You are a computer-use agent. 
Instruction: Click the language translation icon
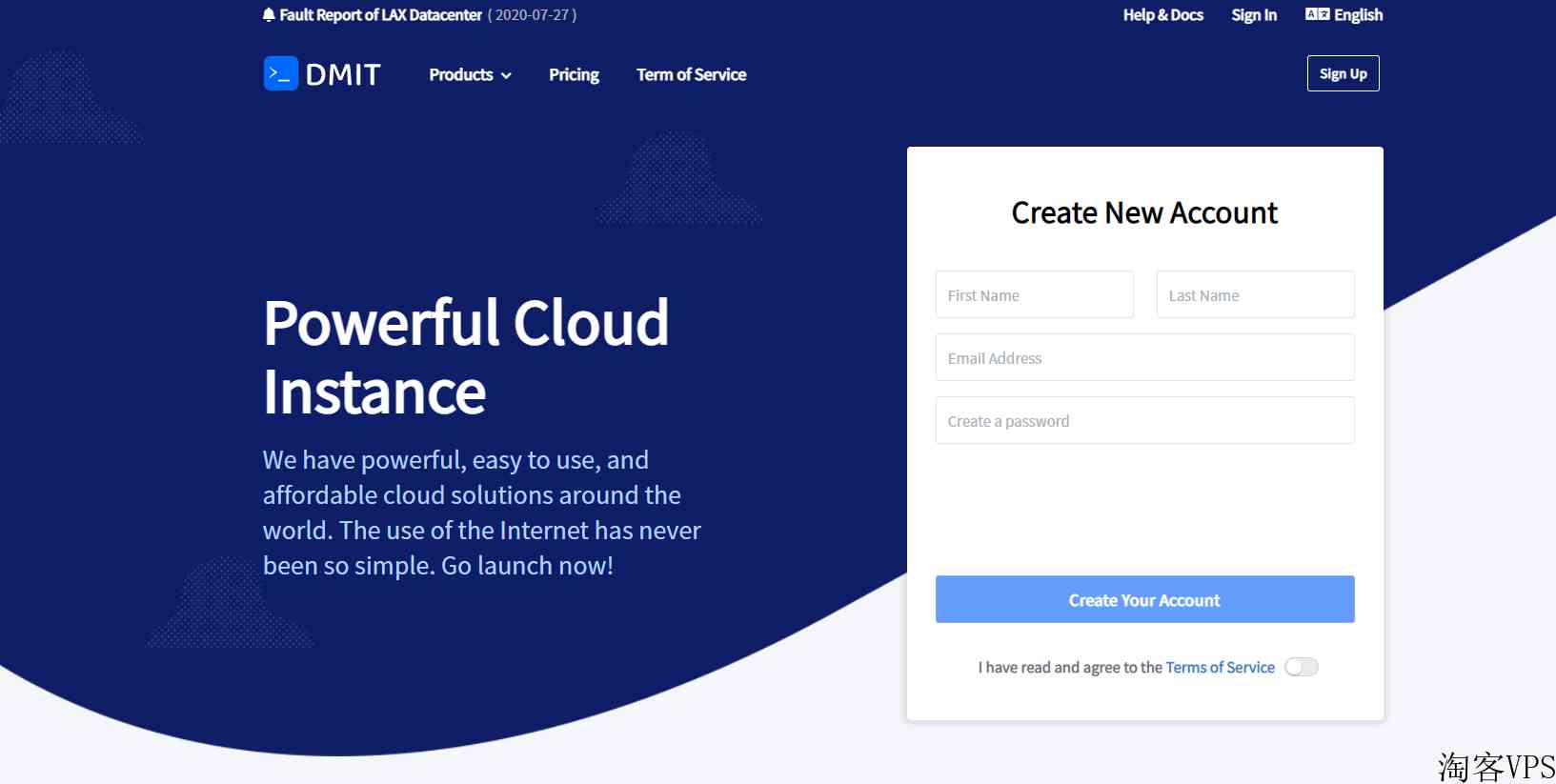pos(1317,14)
